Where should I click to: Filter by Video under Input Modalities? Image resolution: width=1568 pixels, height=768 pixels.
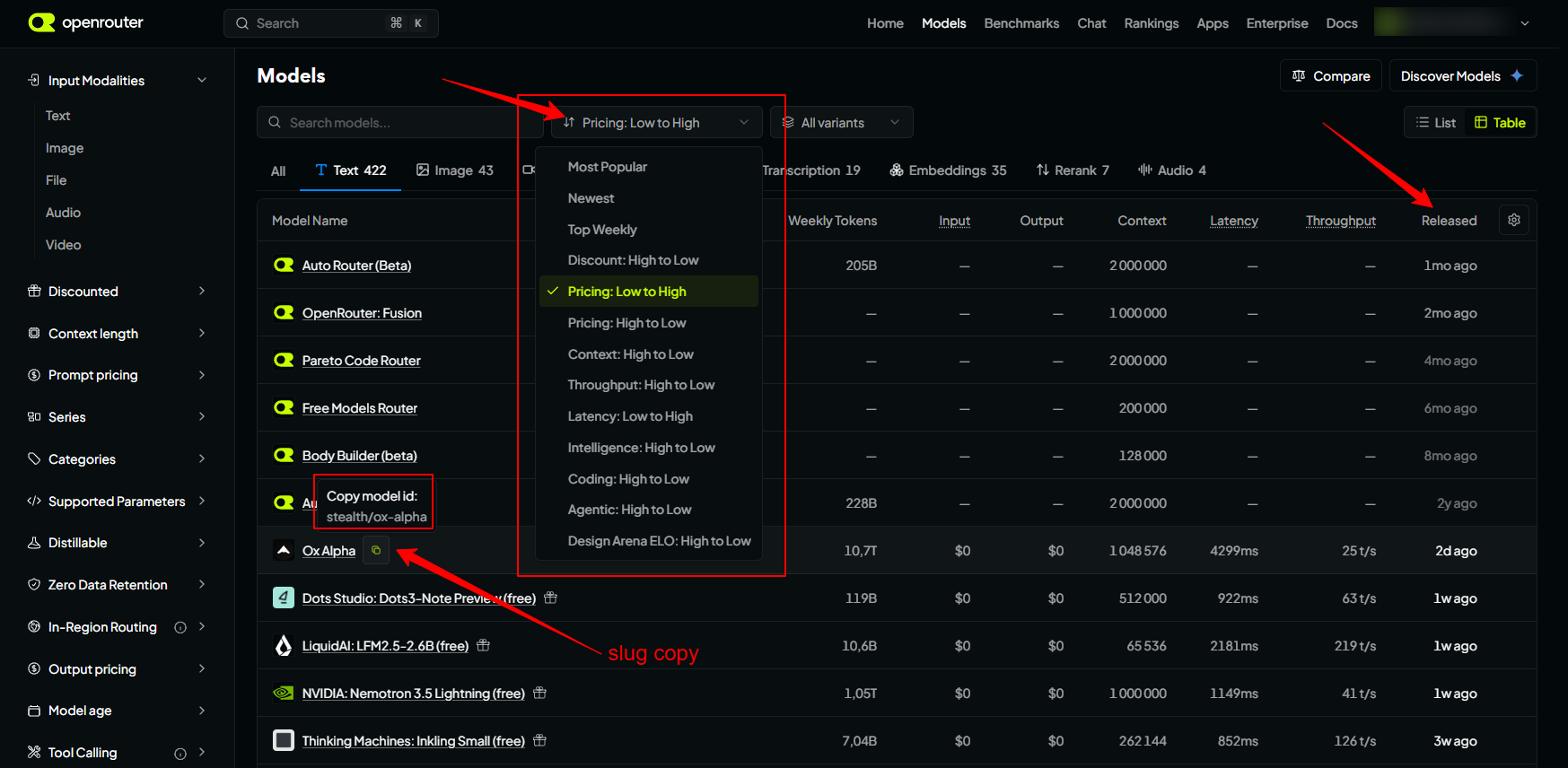click(x=64, y=245)
